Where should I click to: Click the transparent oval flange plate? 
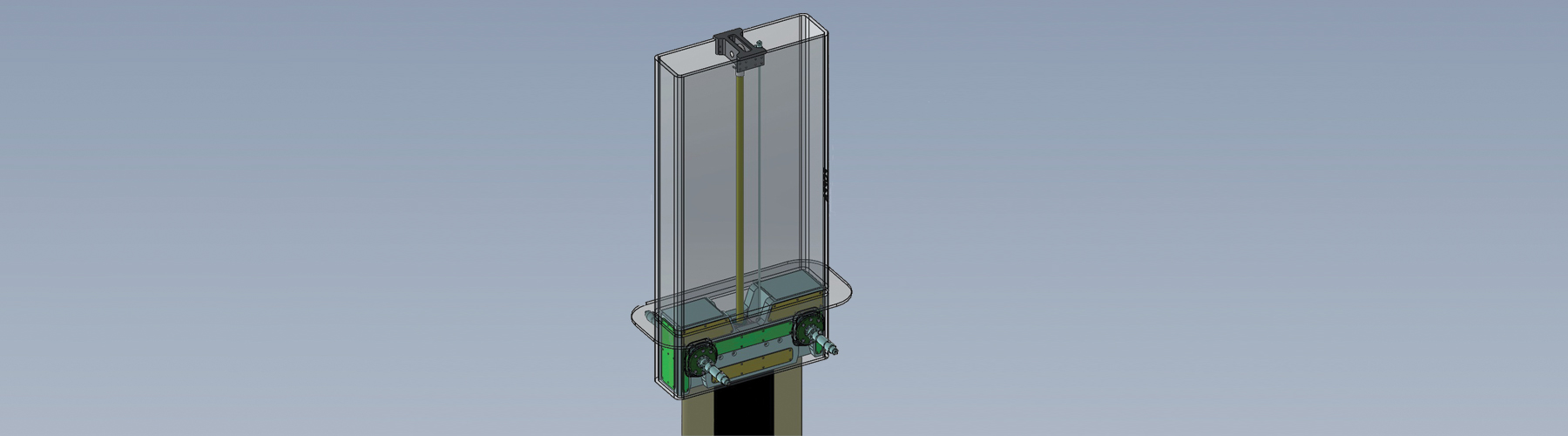(841, 301)
